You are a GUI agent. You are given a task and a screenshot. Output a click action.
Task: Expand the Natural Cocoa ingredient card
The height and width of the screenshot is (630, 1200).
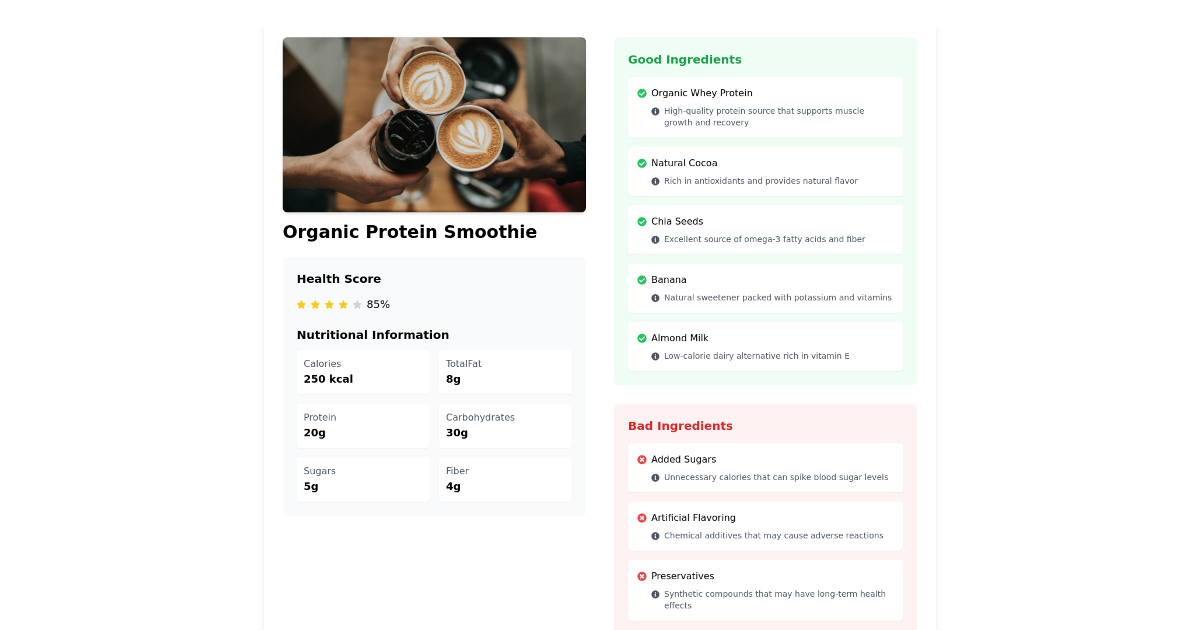(765, 171)
